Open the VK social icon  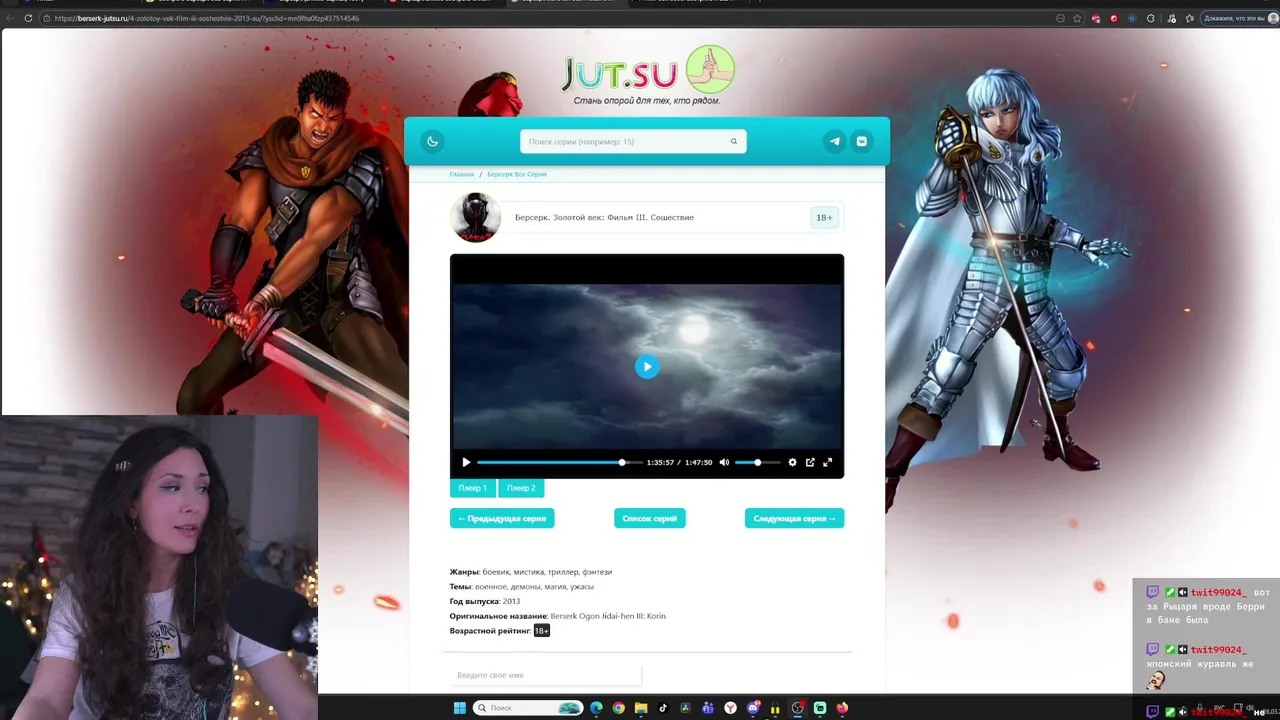[862, 141]
